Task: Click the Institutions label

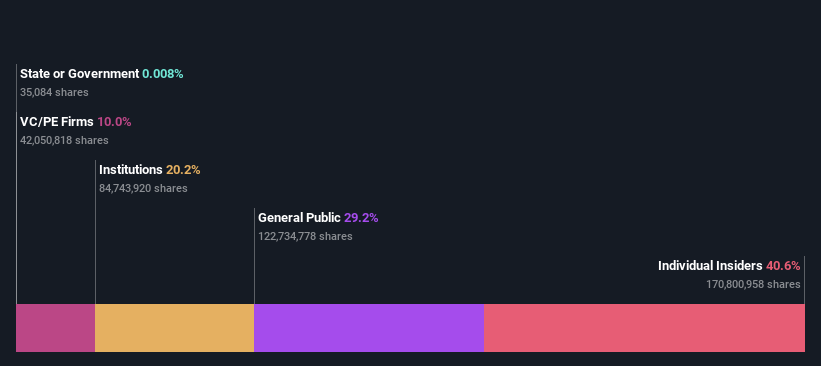Action: (x=131, y=170)
